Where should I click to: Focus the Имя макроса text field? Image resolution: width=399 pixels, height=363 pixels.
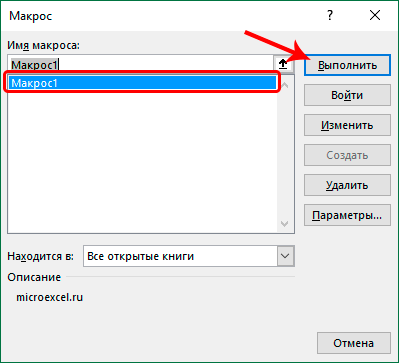click(141, 64)
